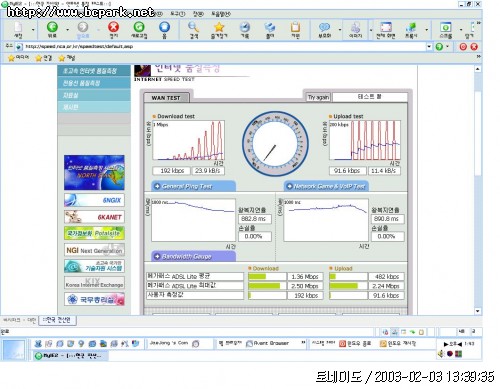The image size is (500, 389).
Task: Open the address bar URL dropdown
Action: click(429, 47)
